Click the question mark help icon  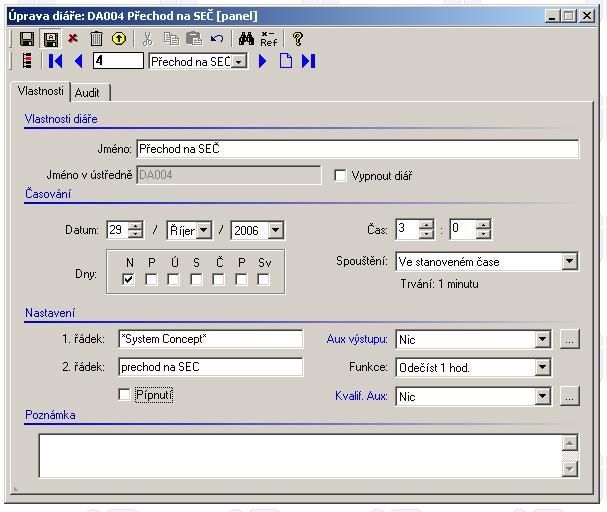coord(297,39)
